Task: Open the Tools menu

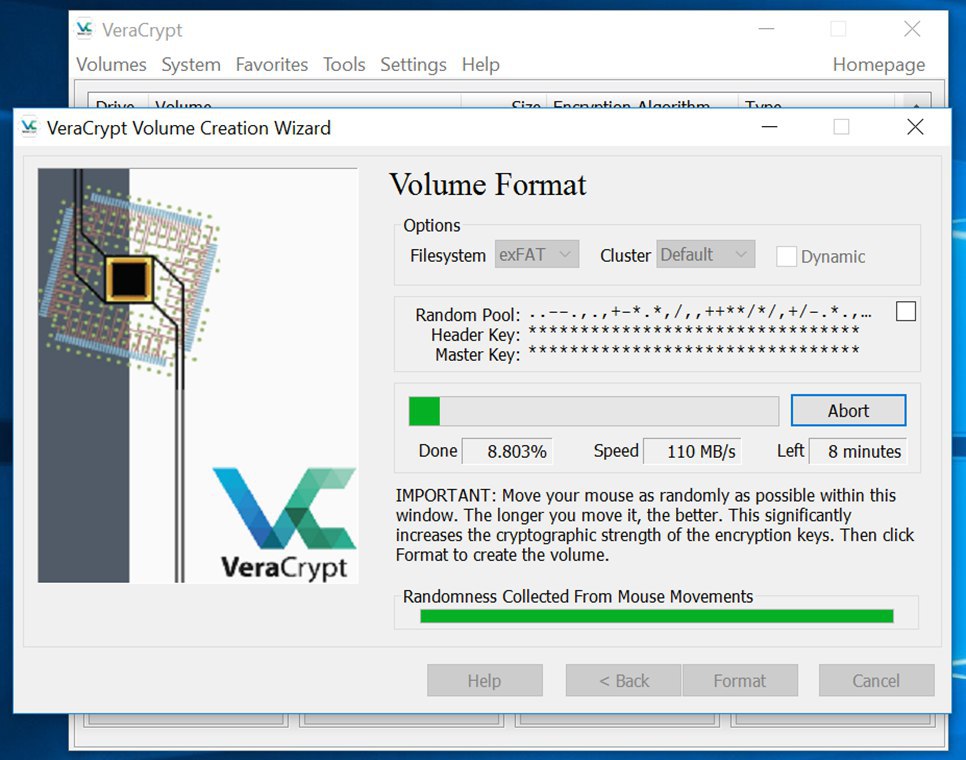Action: (x=343, y=64)
